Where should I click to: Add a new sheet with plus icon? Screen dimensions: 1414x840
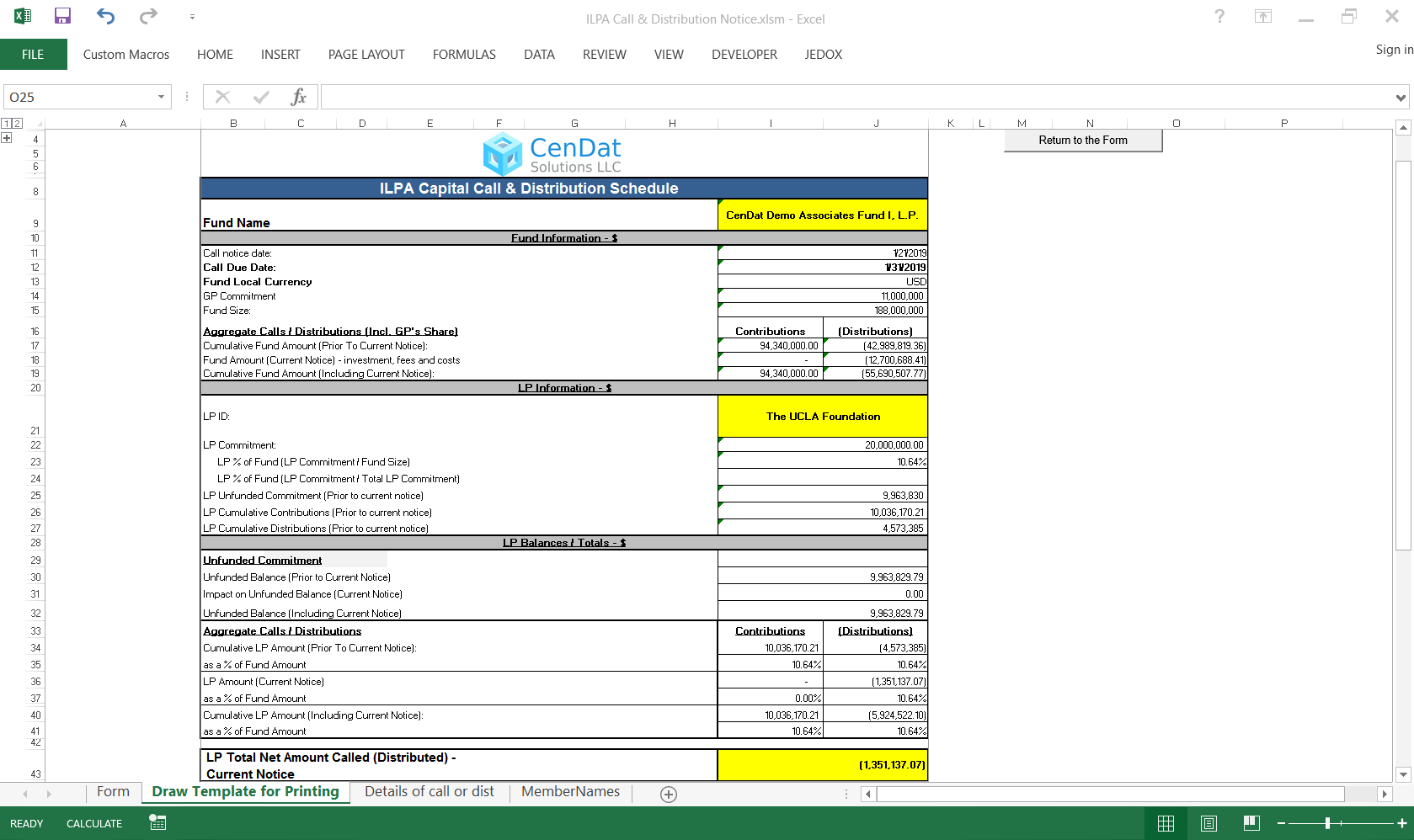(669, 795)
